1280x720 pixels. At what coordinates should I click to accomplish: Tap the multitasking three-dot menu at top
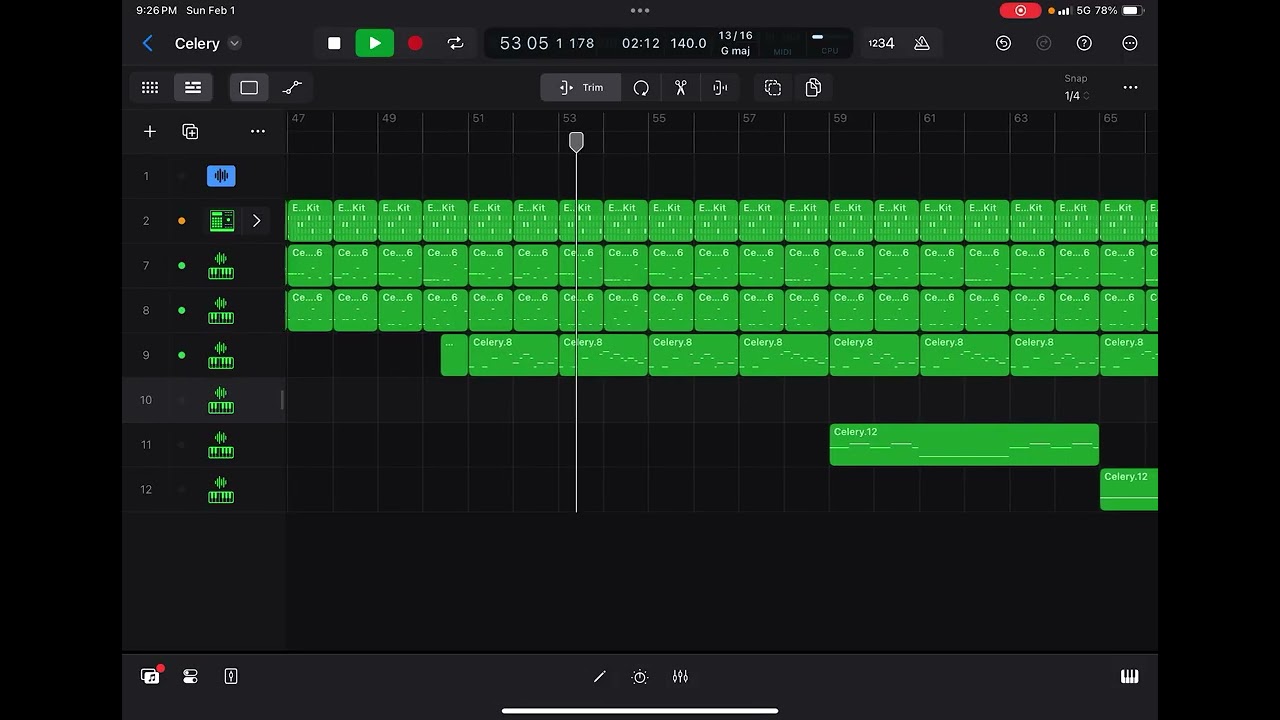pos(640,11)
